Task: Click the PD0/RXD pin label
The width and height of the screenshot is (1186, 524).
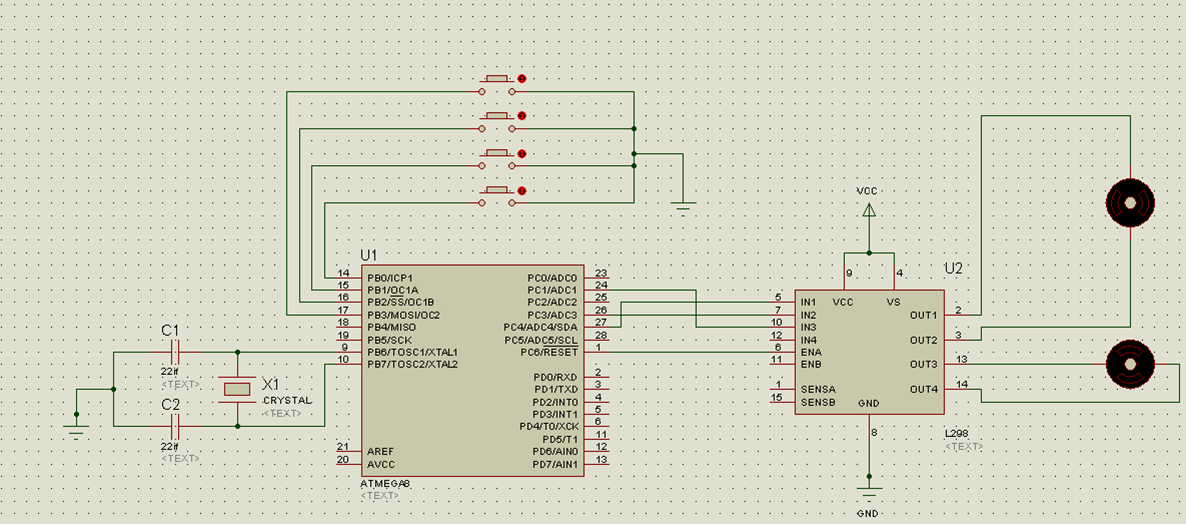Action: coord(555,377)
